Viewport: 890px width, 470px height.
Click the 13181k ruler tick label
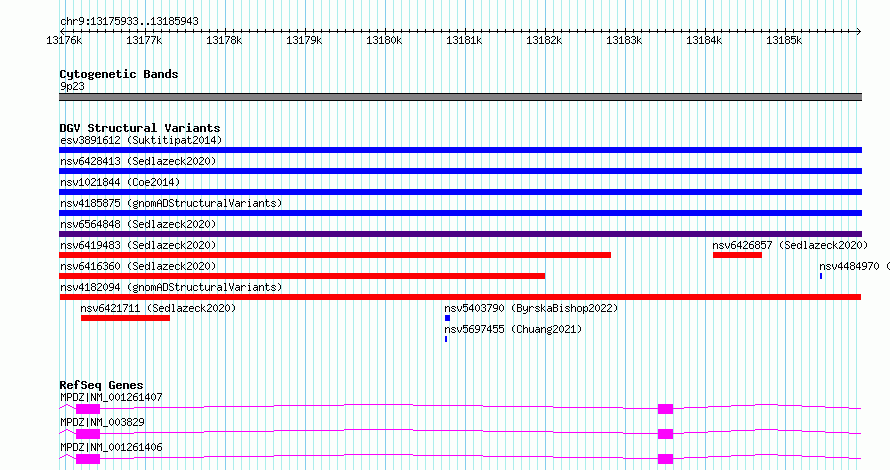(464, 40)
